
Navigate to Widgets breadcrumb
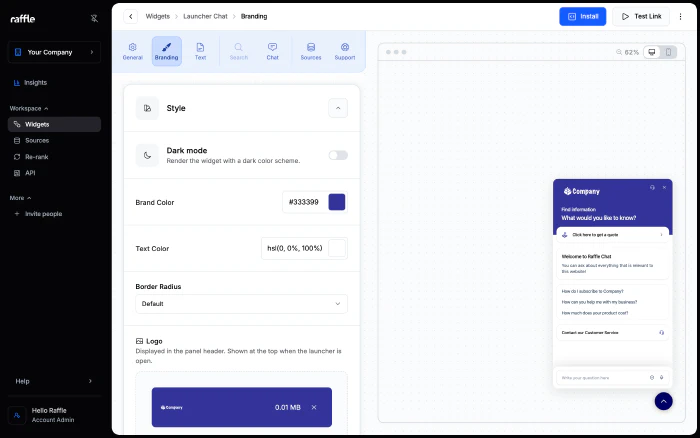[158, 17]
